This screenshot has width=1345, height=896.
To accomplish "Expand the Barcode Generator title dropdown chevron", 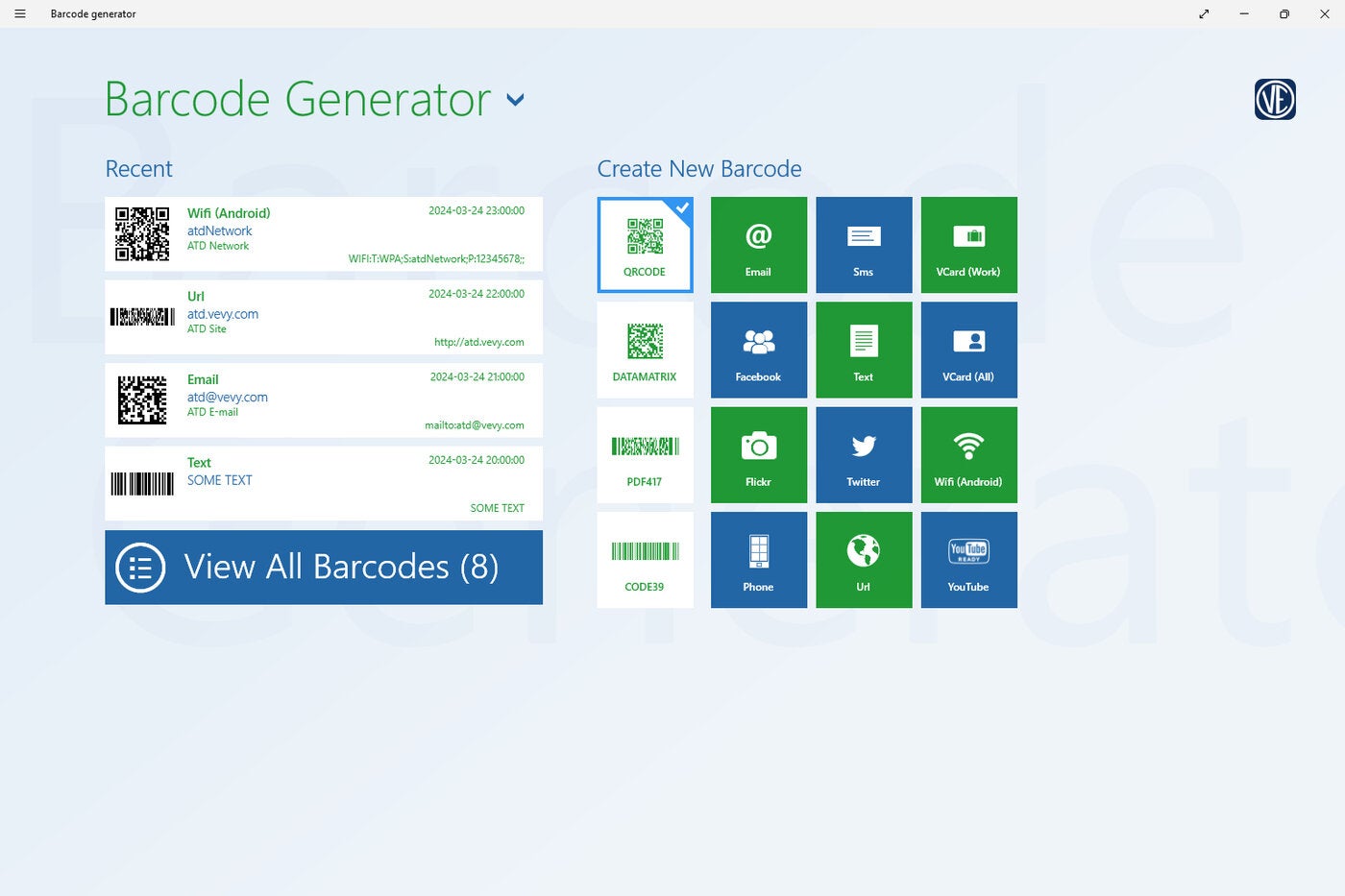I will (x=515, y=100).
